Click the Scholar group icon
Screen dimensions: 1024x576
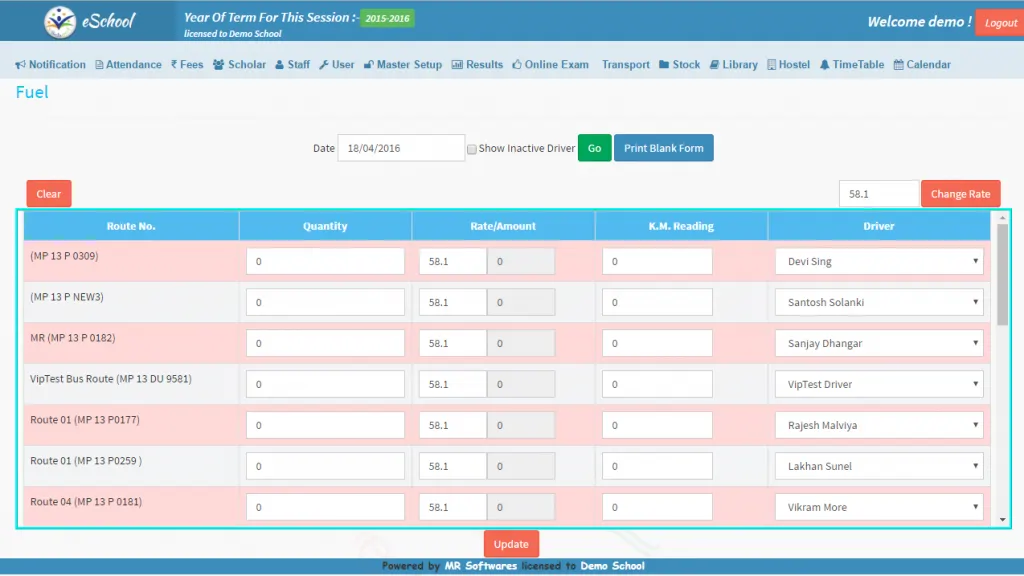tap(218, 65)
